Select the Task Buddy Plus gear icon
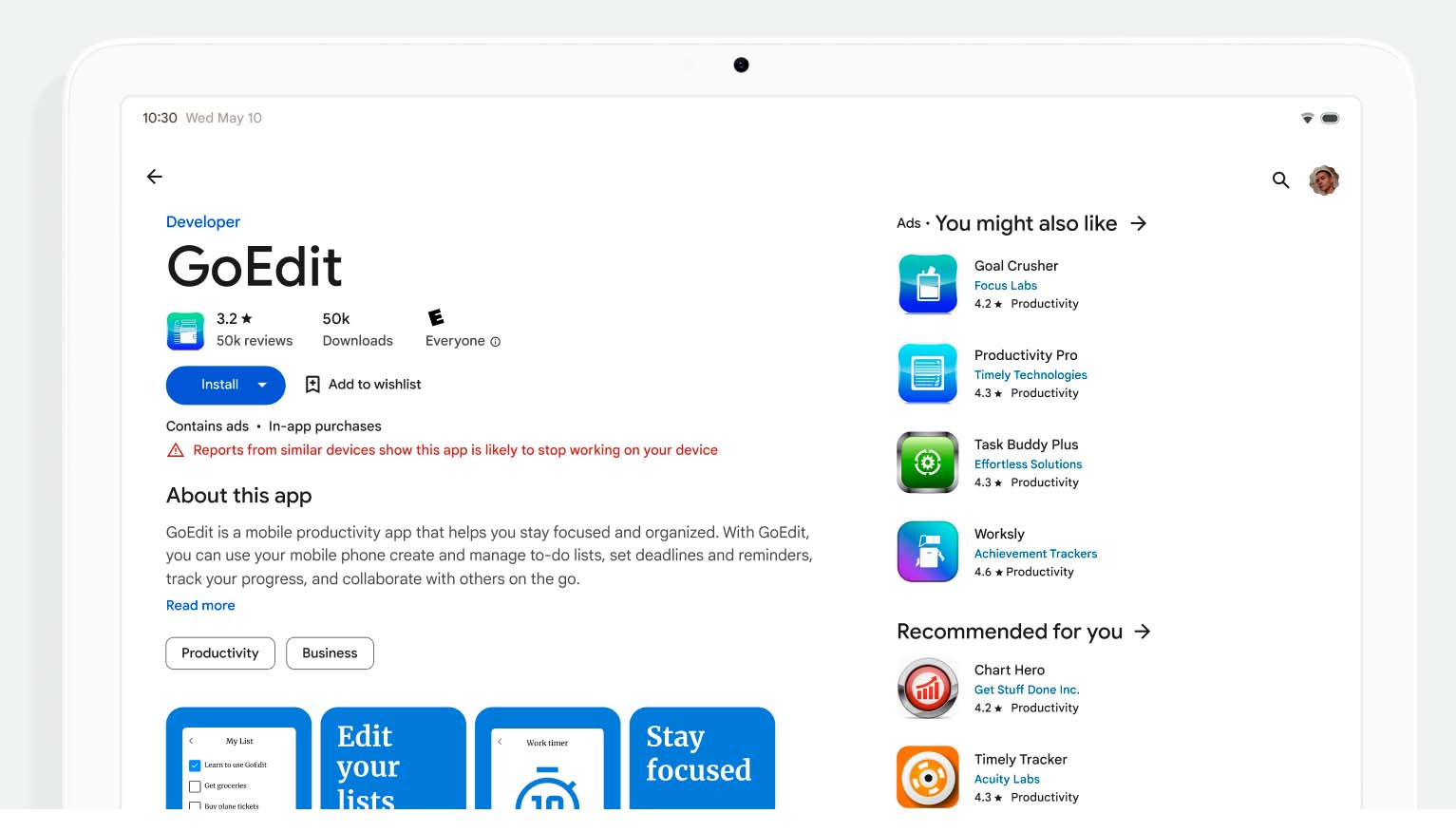Viewport: 1456px width, 832px height. point(927,463)
